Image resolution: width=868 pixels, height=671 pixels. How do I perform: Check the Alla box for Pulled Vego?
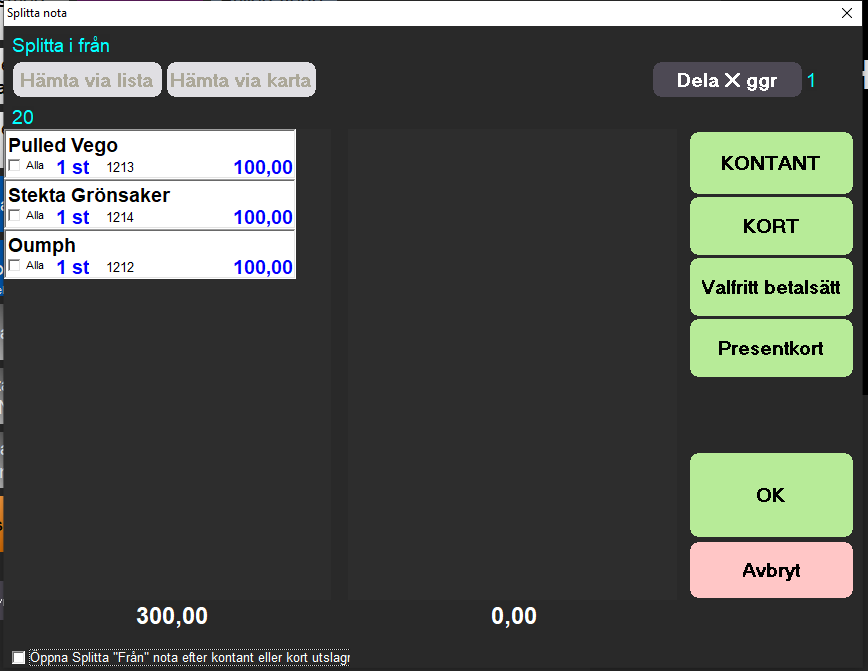tap(14, 166)
